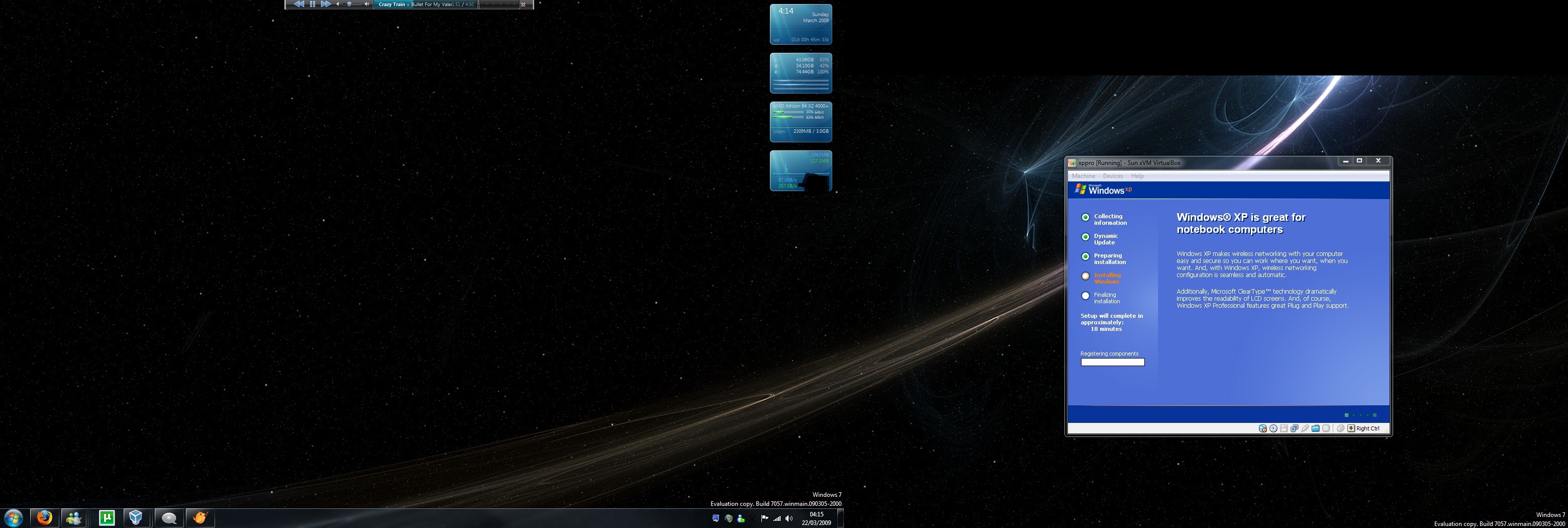Skip to next track in media player

(x=326, y=4)
